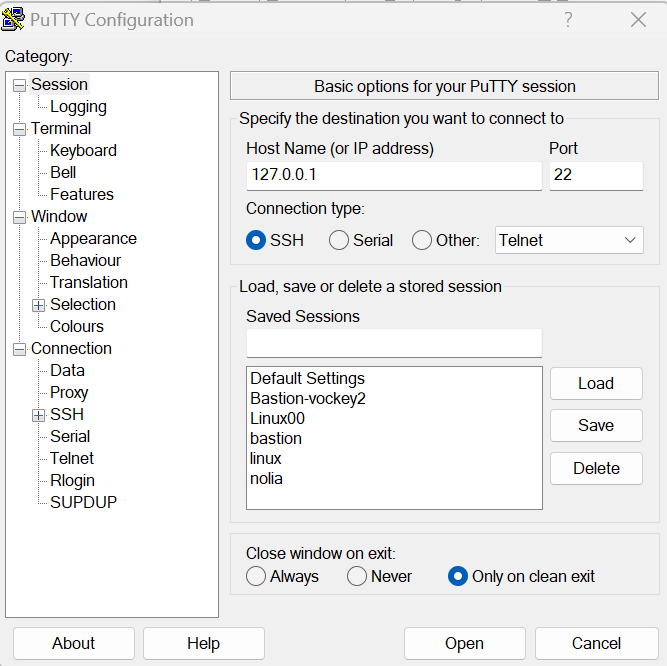667x666 pixels.
Task: Click the Cancel button
Action: 596,643
